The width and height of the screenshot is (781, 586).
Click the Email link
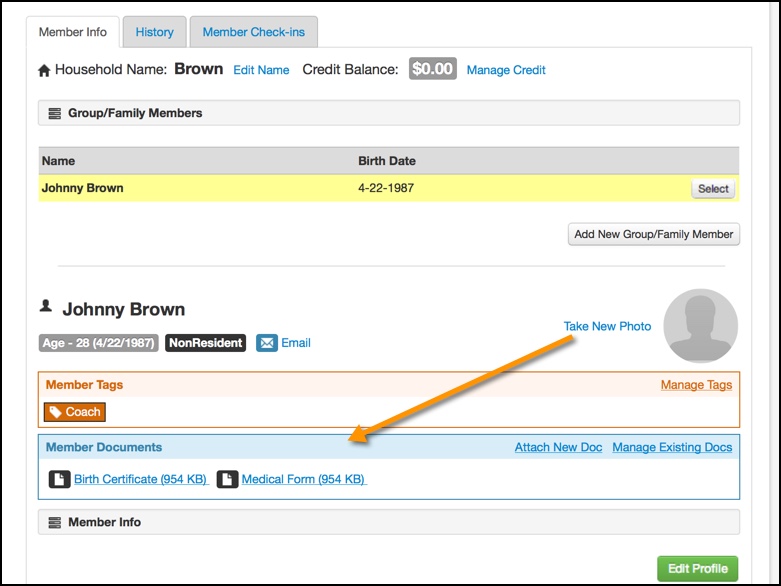tap(296, 343)
